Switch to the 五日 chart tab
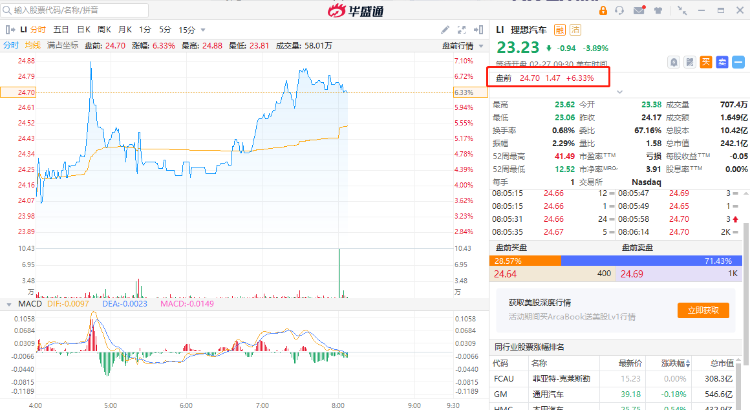Image resolution: width=750 pixels, height=410 pixels. 61,30
